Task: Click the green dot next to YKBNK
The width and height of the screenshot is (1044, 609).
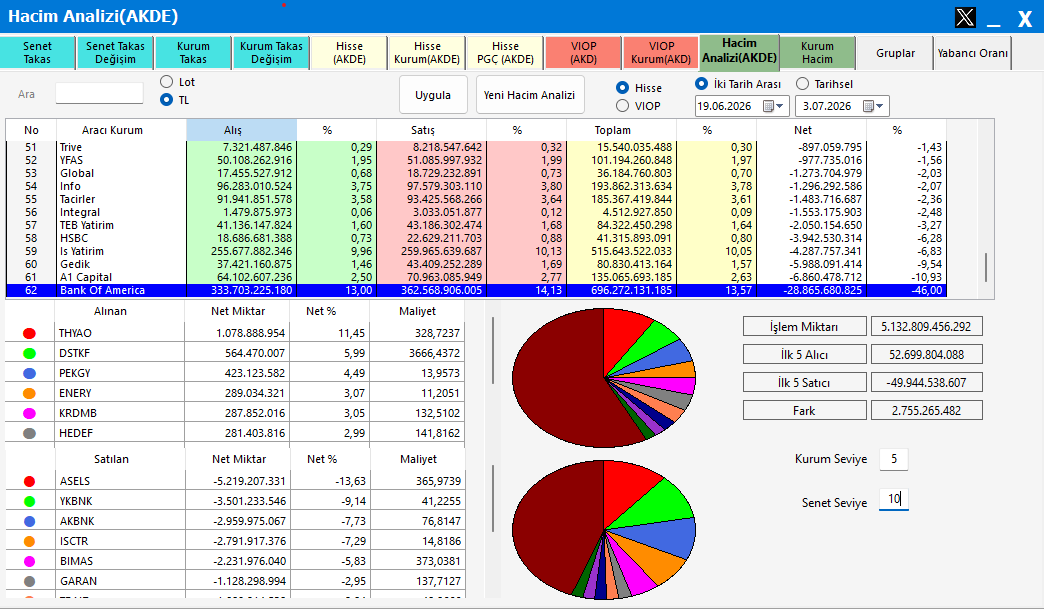Action: pyautogui.click(x=29, y=501)
